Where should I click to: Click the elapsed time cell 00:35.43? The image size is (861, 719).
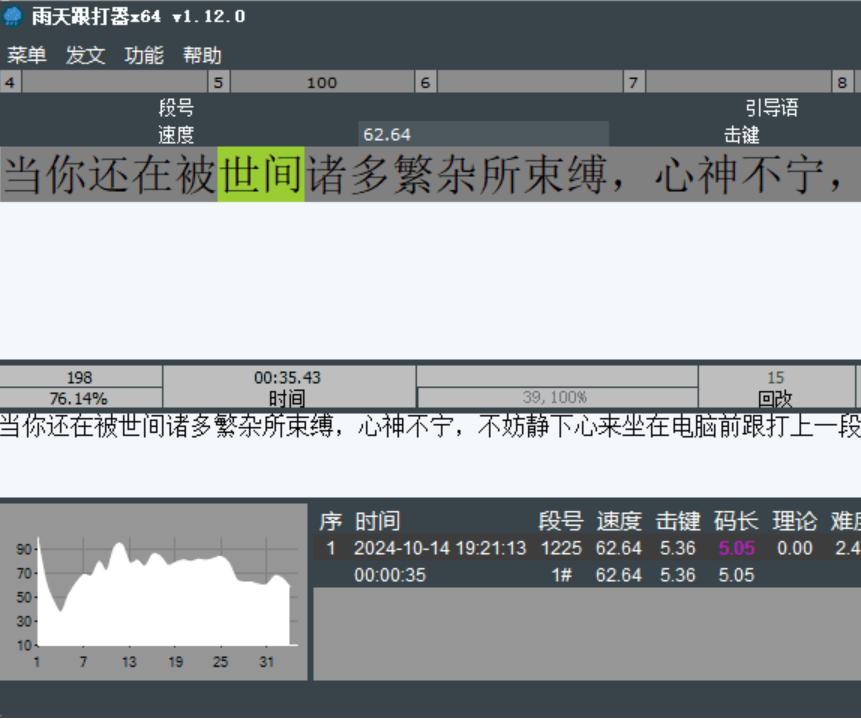(288, 378)
